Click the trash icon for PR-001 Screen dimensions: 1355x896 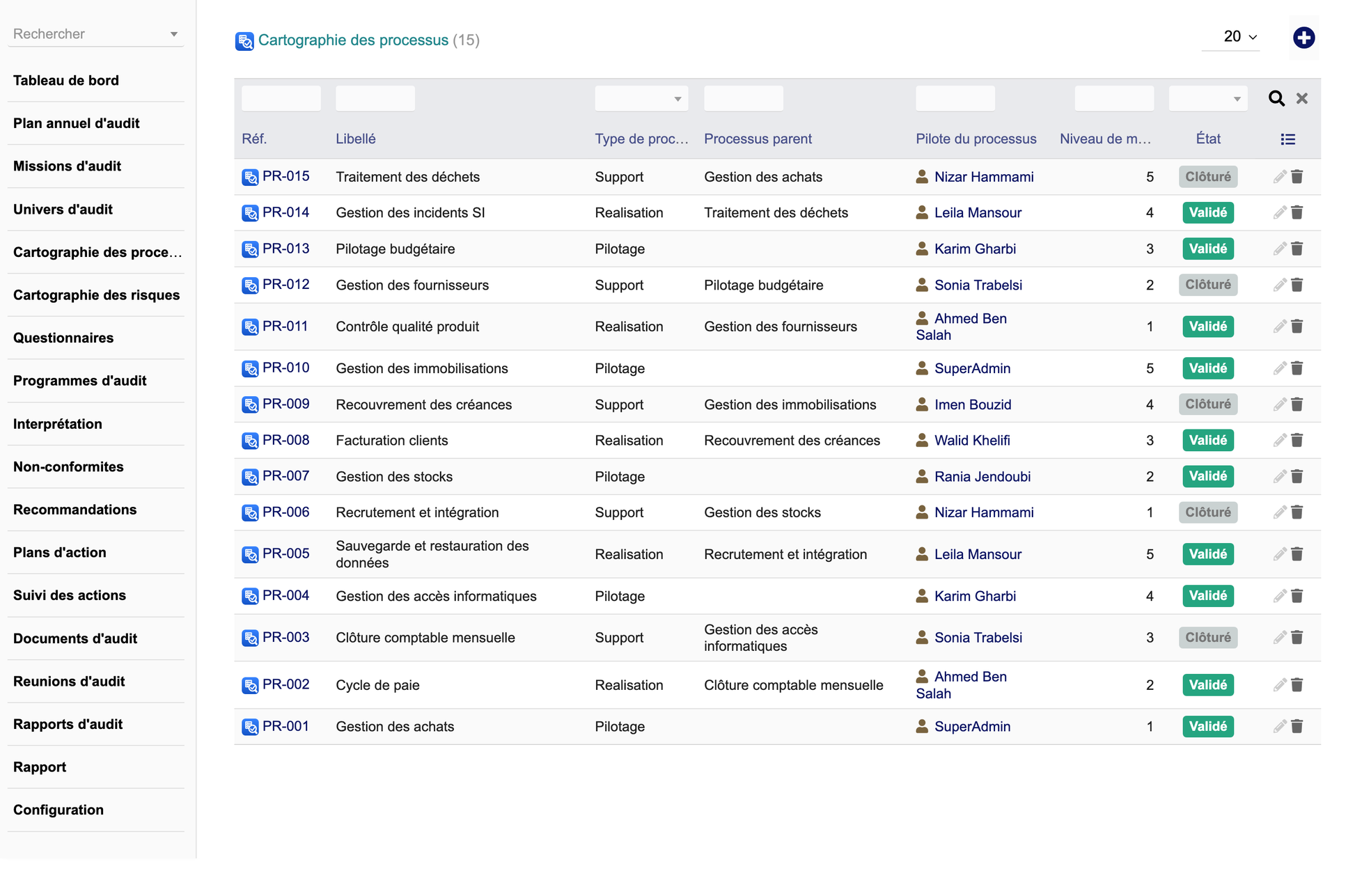[x=1297, y=726]
